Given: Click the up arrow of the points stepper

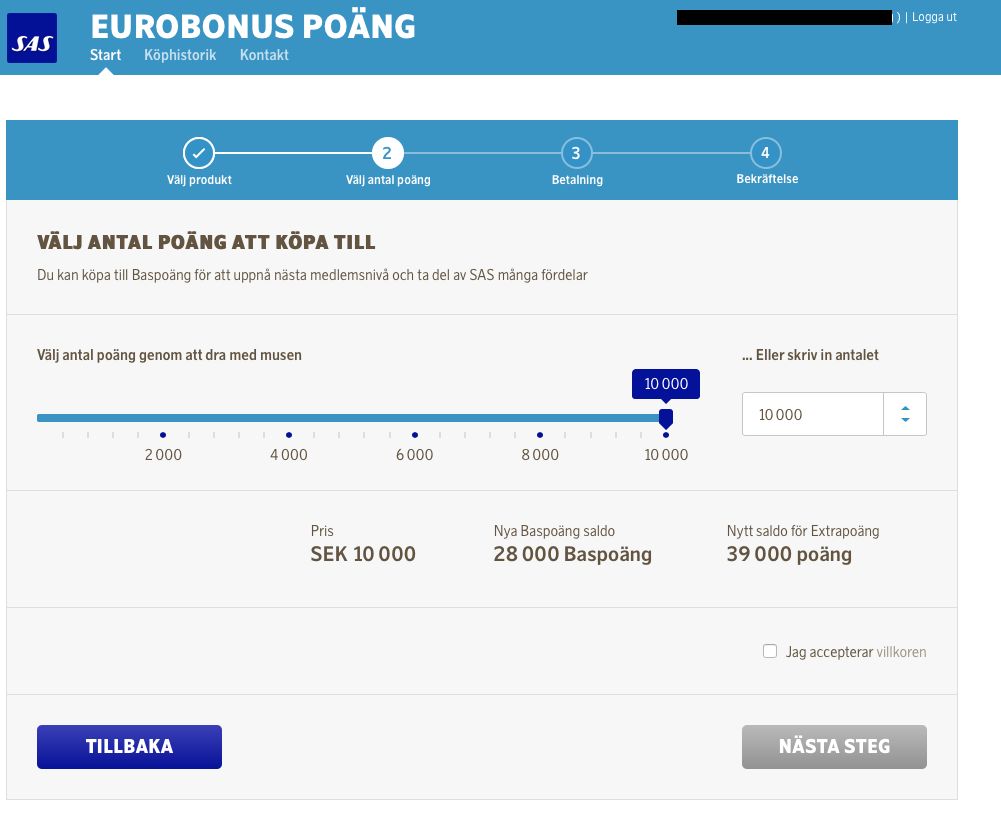Looking at the screenshot, I should 905,409.
